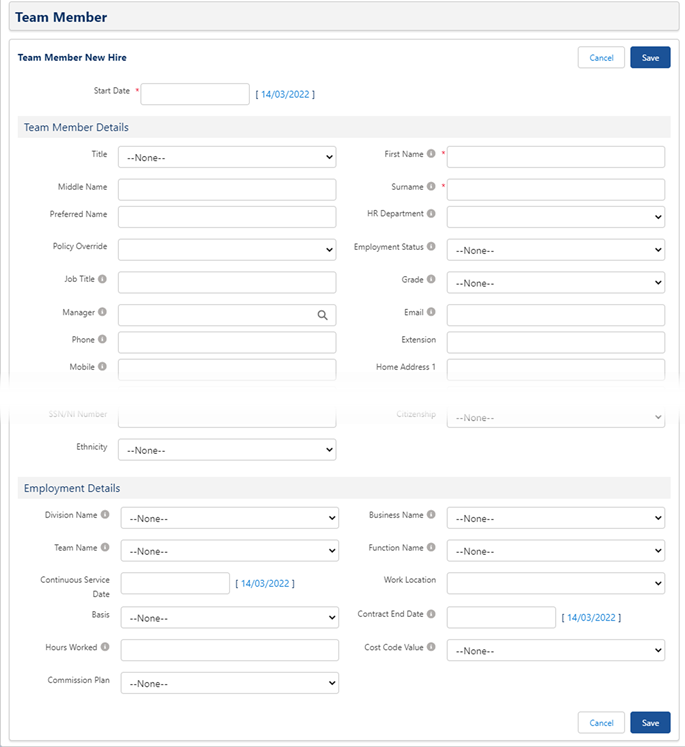Click the info icon next to Division Name

105,515
